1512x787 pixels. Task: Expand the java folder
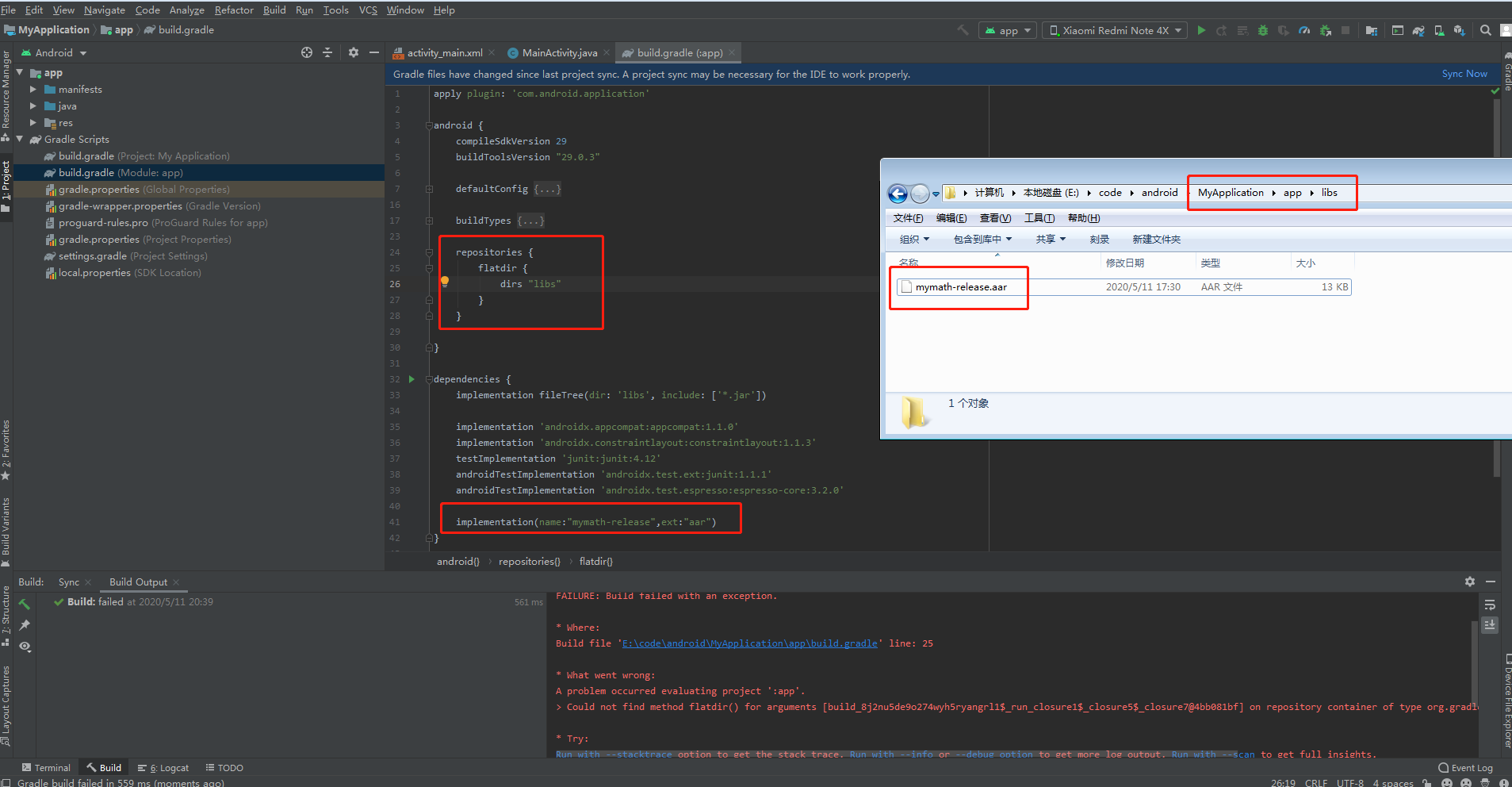click(x=33, y=106)
